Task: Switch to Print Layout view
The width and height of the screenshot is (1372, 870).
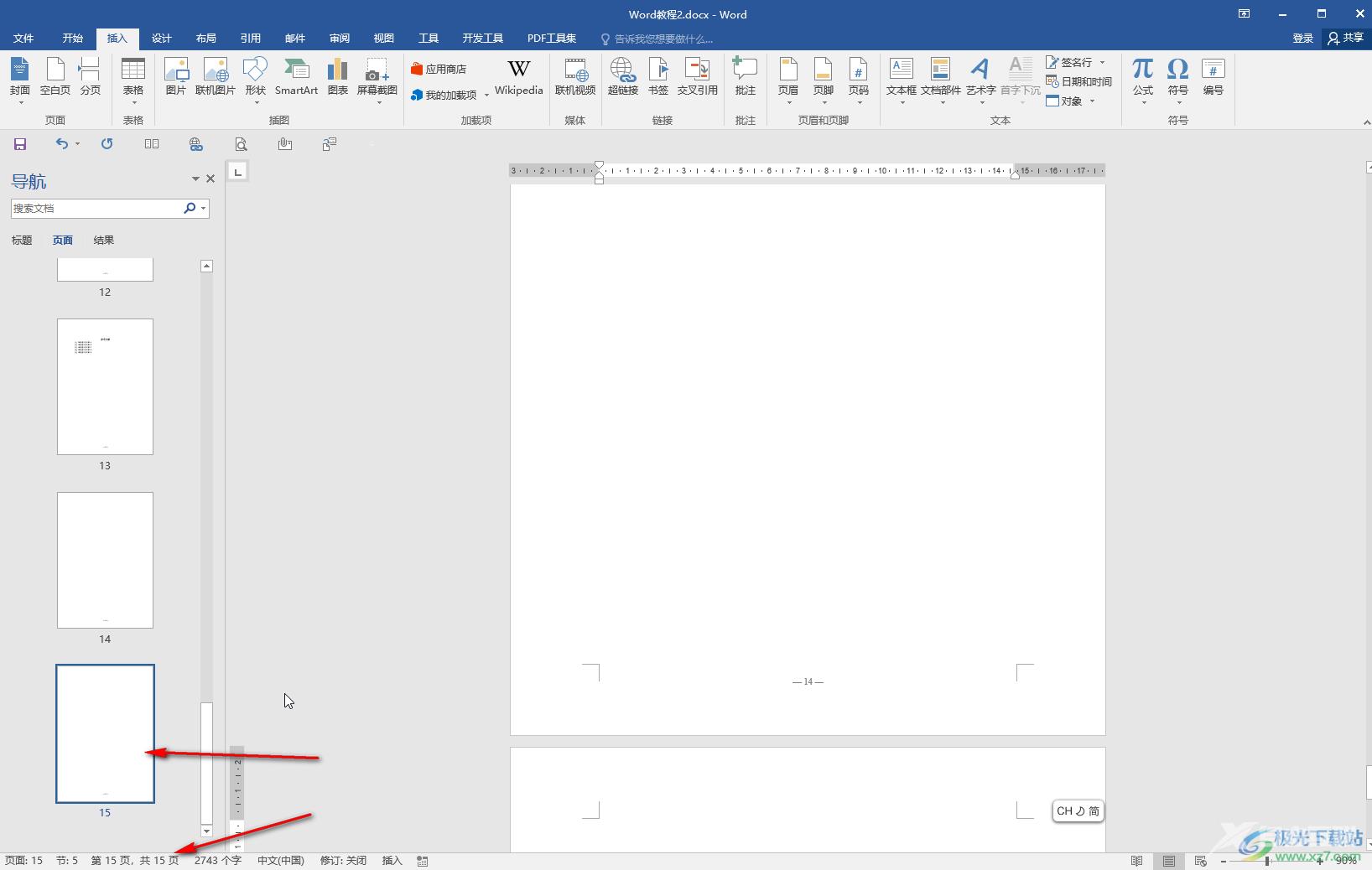Action: pos(1169,861)
